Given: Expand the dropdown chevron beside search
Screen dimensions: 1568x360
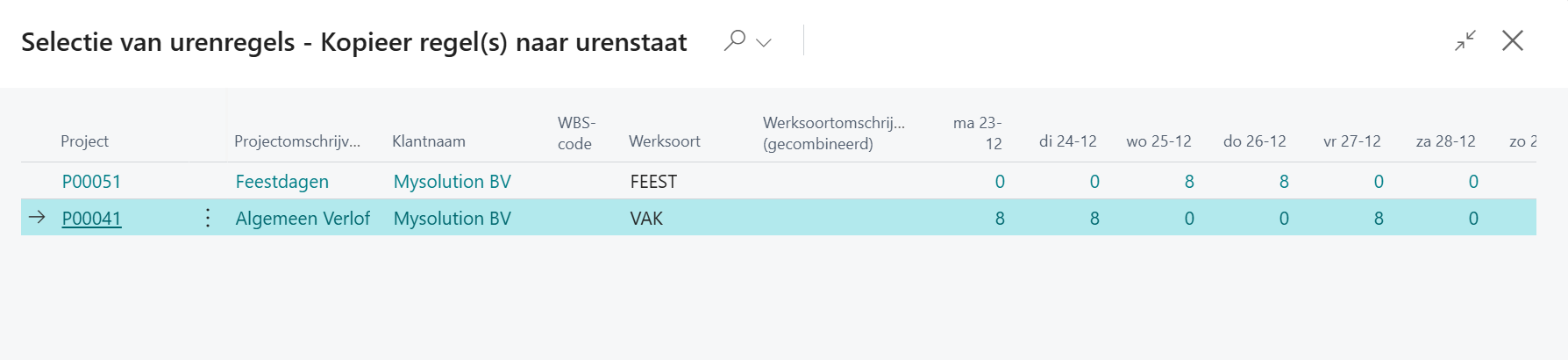Looking at the screenshot, I should pos(764,42).
